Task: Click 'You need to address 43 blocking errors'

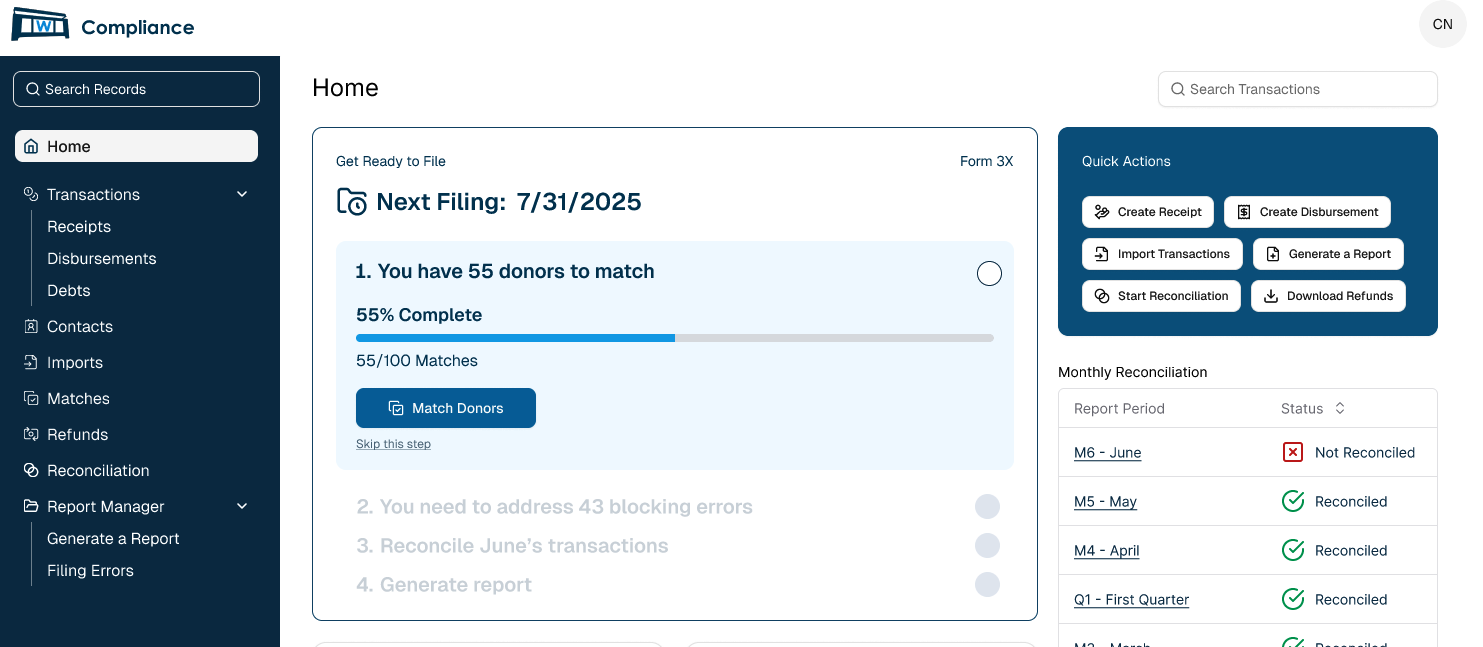Action: point(555,506)
